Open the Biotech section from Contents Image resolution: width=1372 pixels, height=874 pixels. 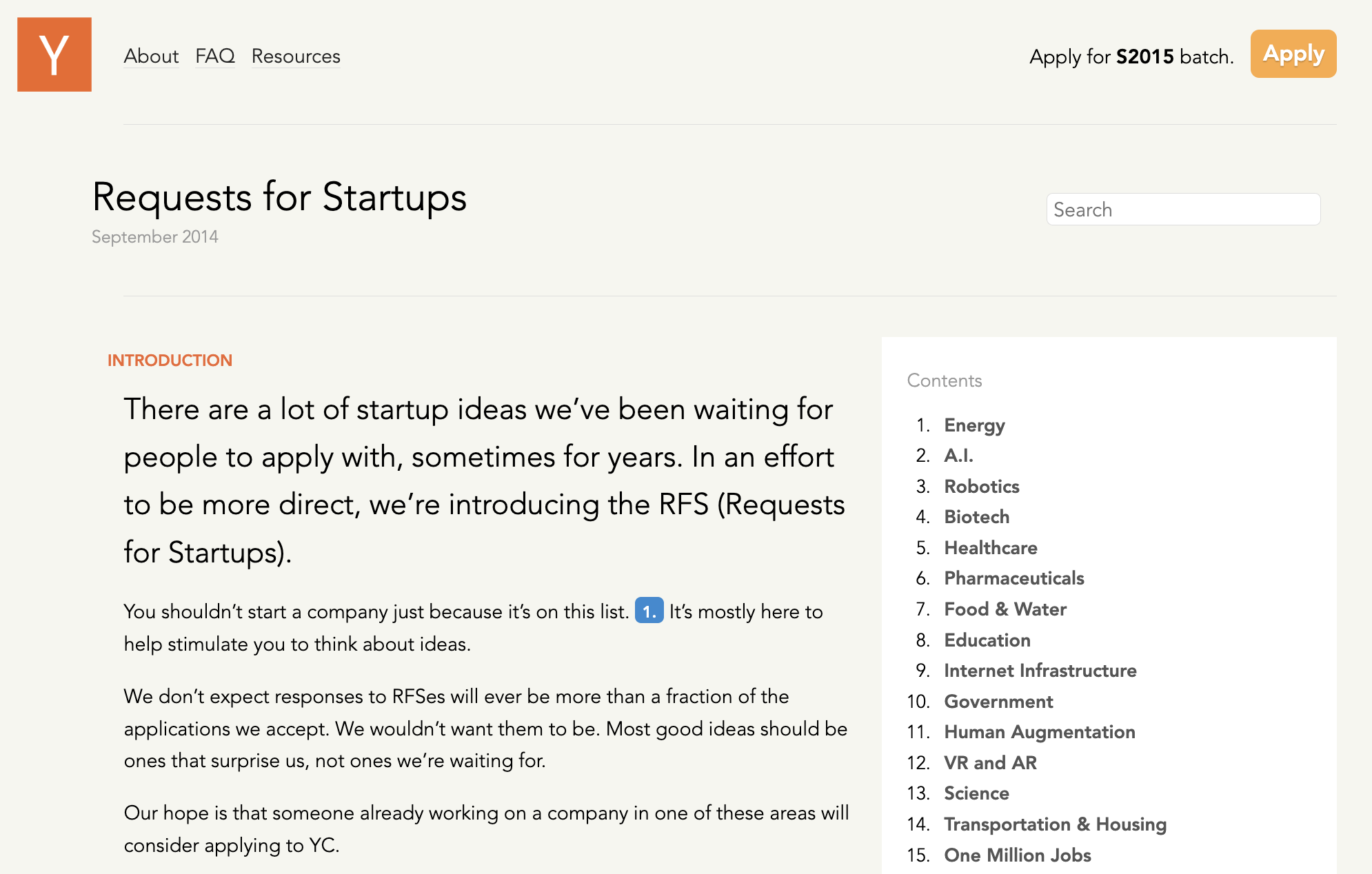[x=976, y=516]
